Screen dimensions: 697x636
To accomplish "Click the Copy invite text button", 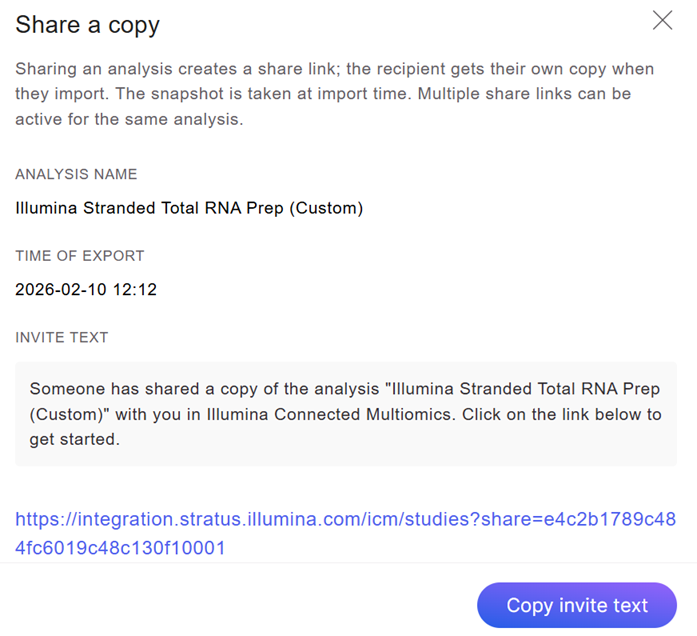I will click(x=577, y=605).
